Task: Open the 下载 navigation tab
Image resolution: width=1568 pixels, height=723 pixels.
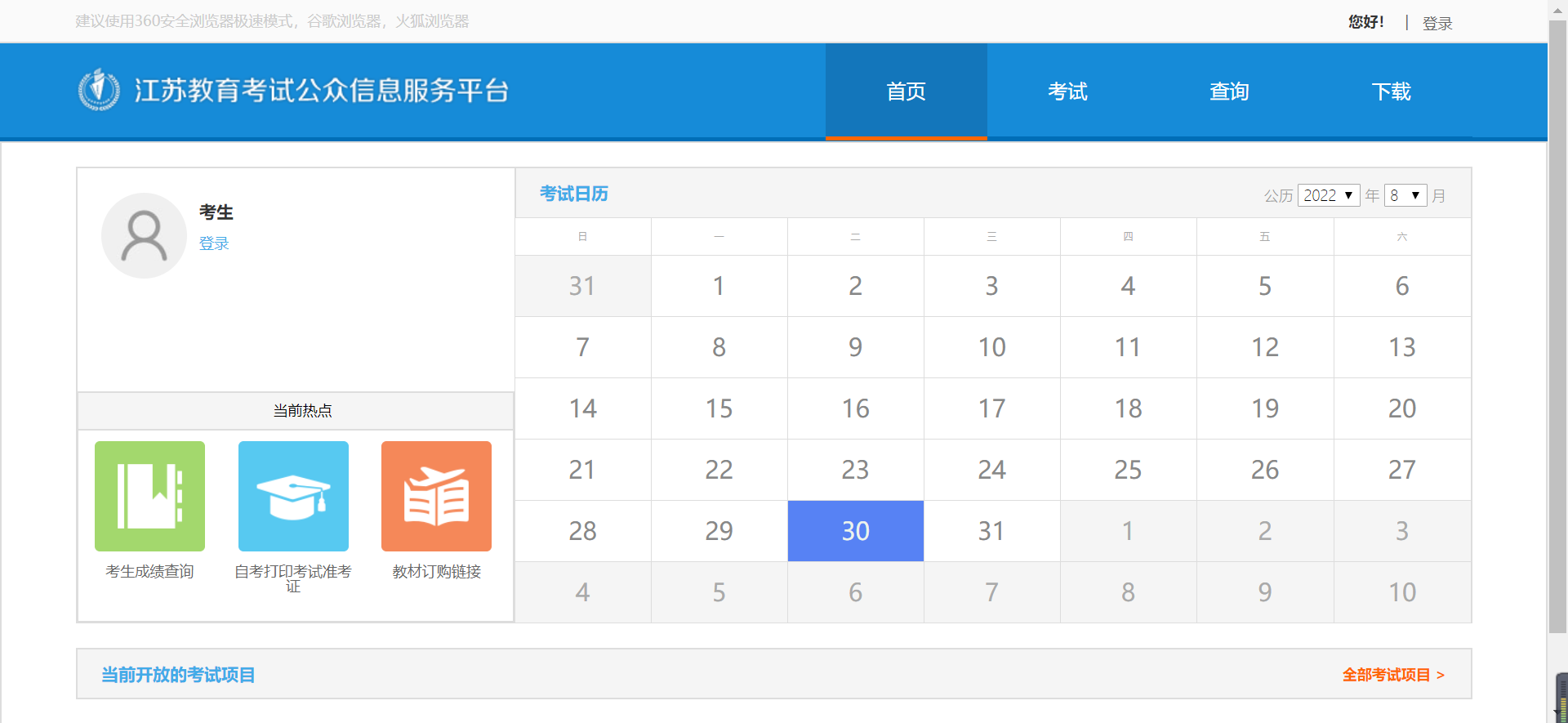Action: pos(1391,91)
